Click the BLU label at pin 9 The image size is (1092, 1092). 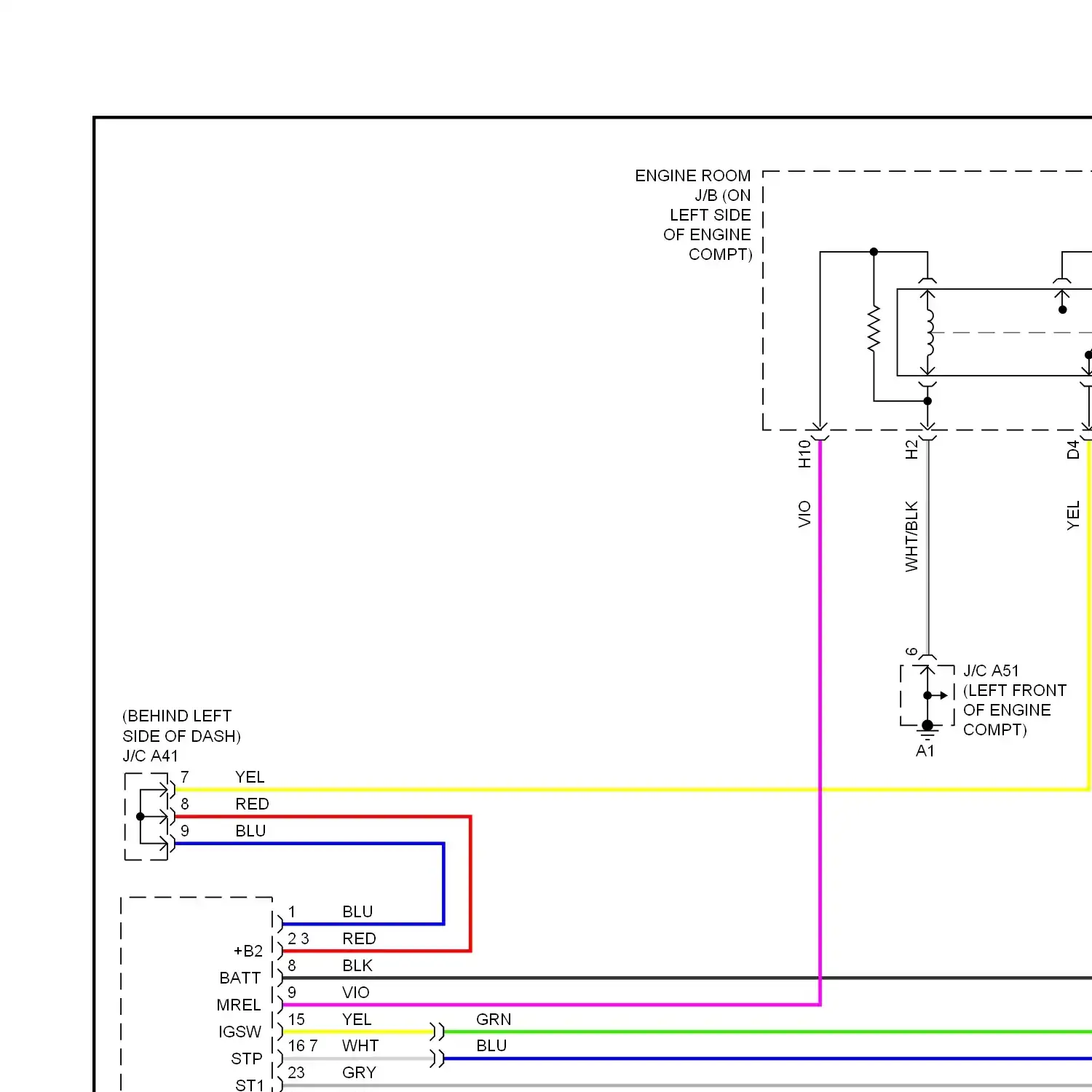(250, 831)
